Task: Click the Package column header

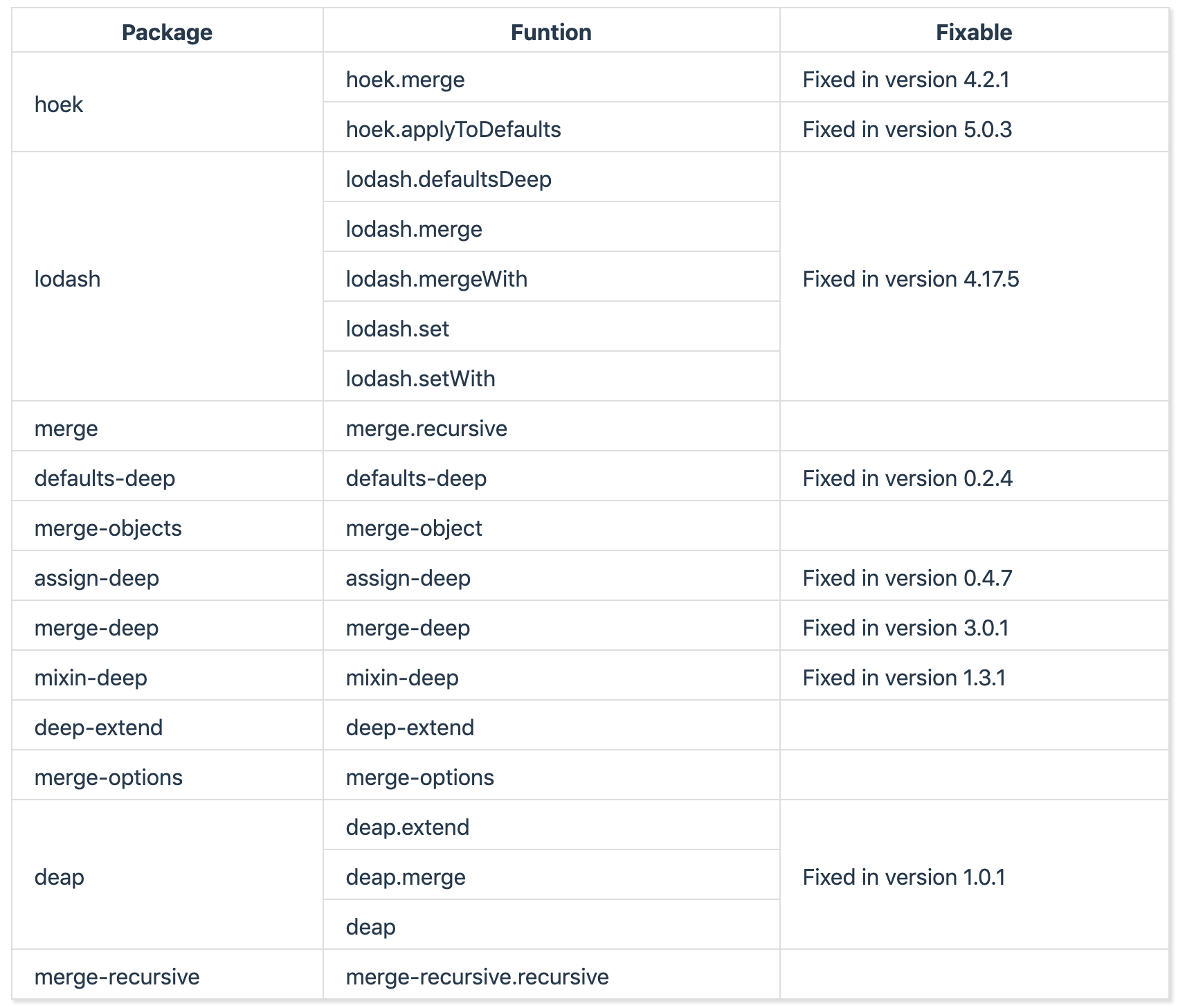Action: coord(167,33)
